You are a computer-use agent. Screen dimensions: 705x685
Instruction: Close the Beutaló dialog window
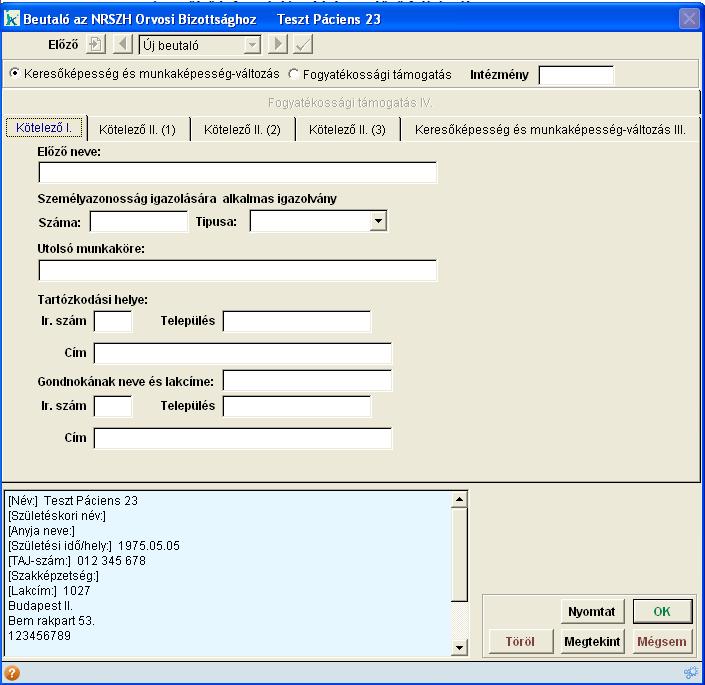click(x=689, y=19)
